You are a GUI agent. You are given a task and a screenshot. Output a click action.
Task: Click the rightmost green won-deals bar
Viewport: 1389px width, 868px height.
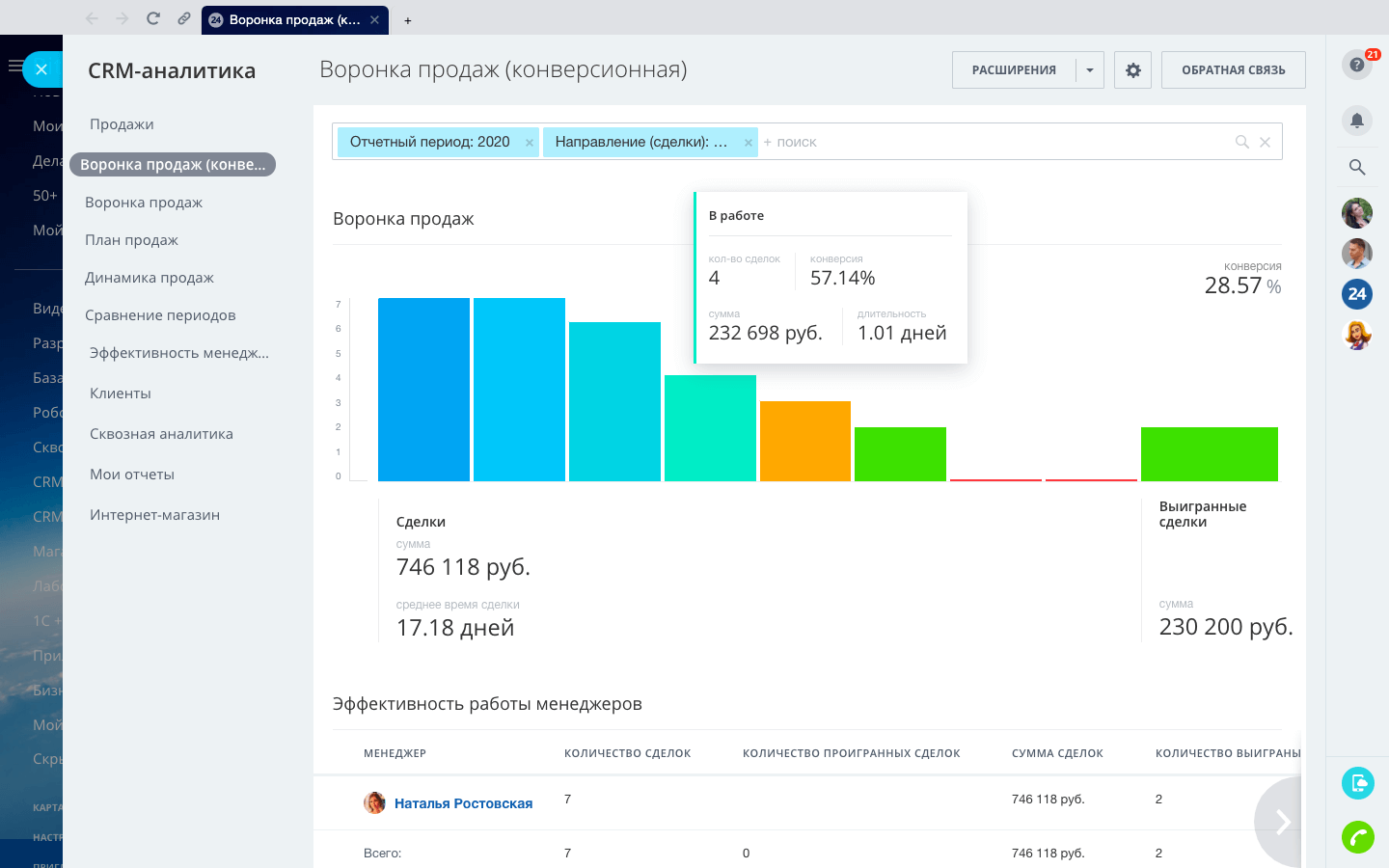tap(1210, 454)
